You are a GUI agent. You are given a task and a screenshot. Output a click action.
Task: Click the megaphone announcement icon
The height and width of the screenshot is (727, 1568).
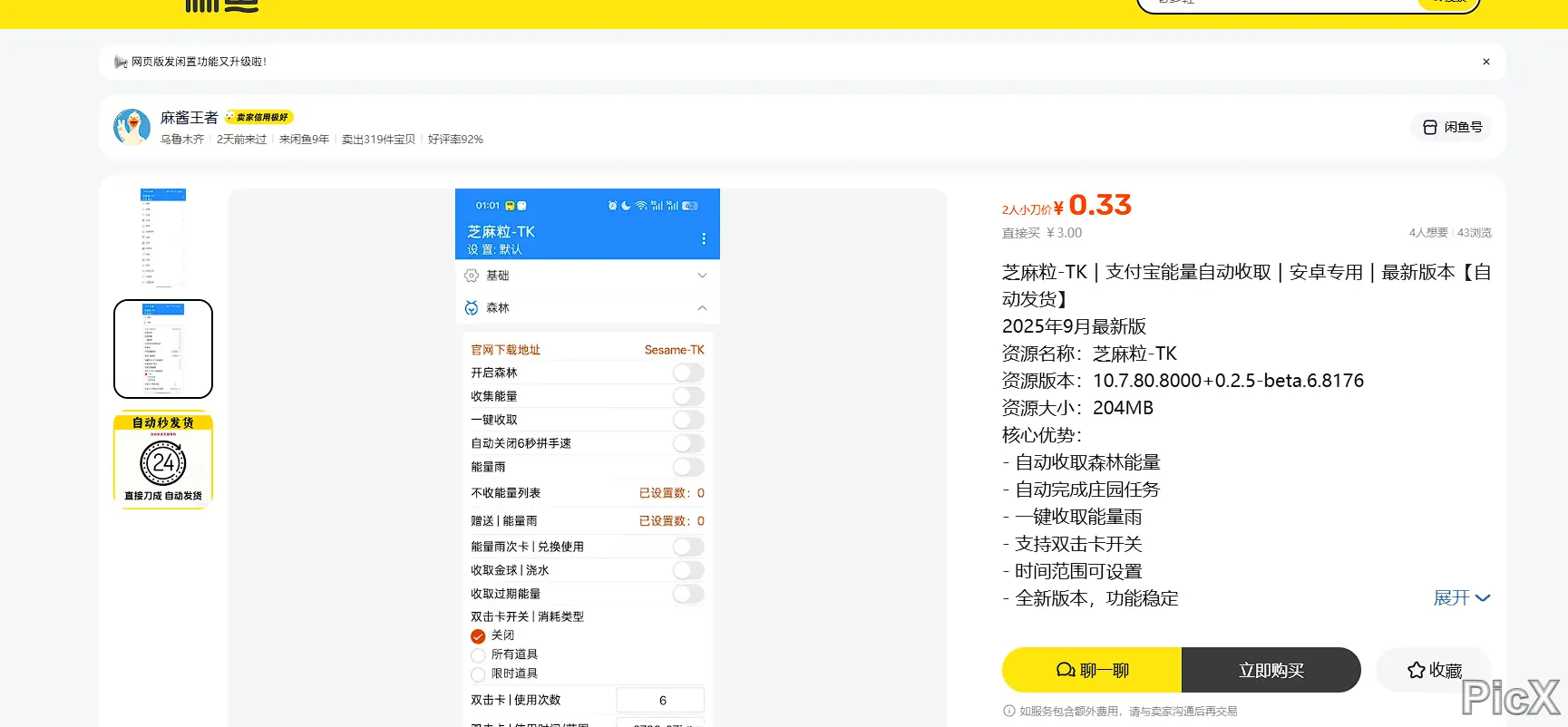click(121, 62)
